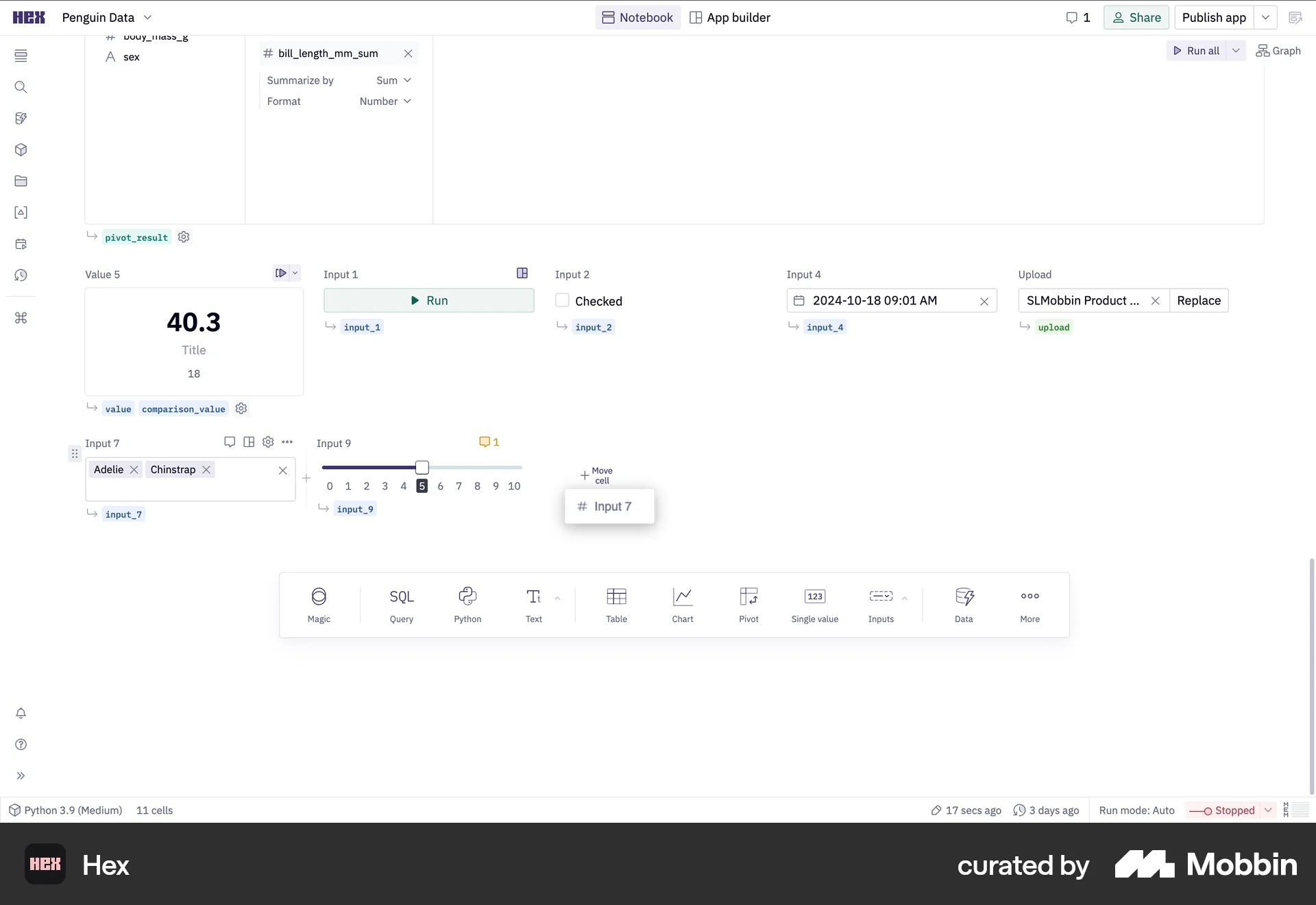This screenshot has height=905, width=1316.
Task: Open the Format Number dropdown
Action: click(385, 101)
